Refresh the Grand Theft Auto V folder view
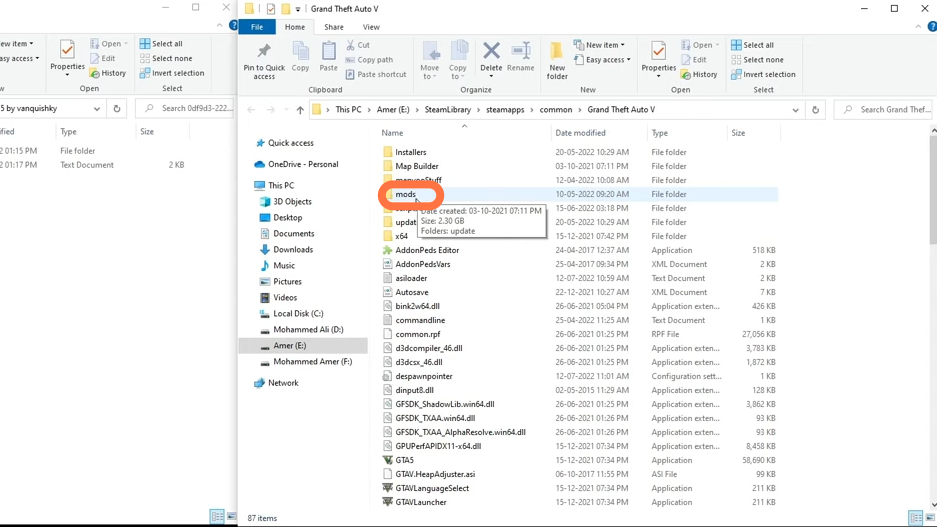Screen dimensions: 937x527 (x=815, y=110)
